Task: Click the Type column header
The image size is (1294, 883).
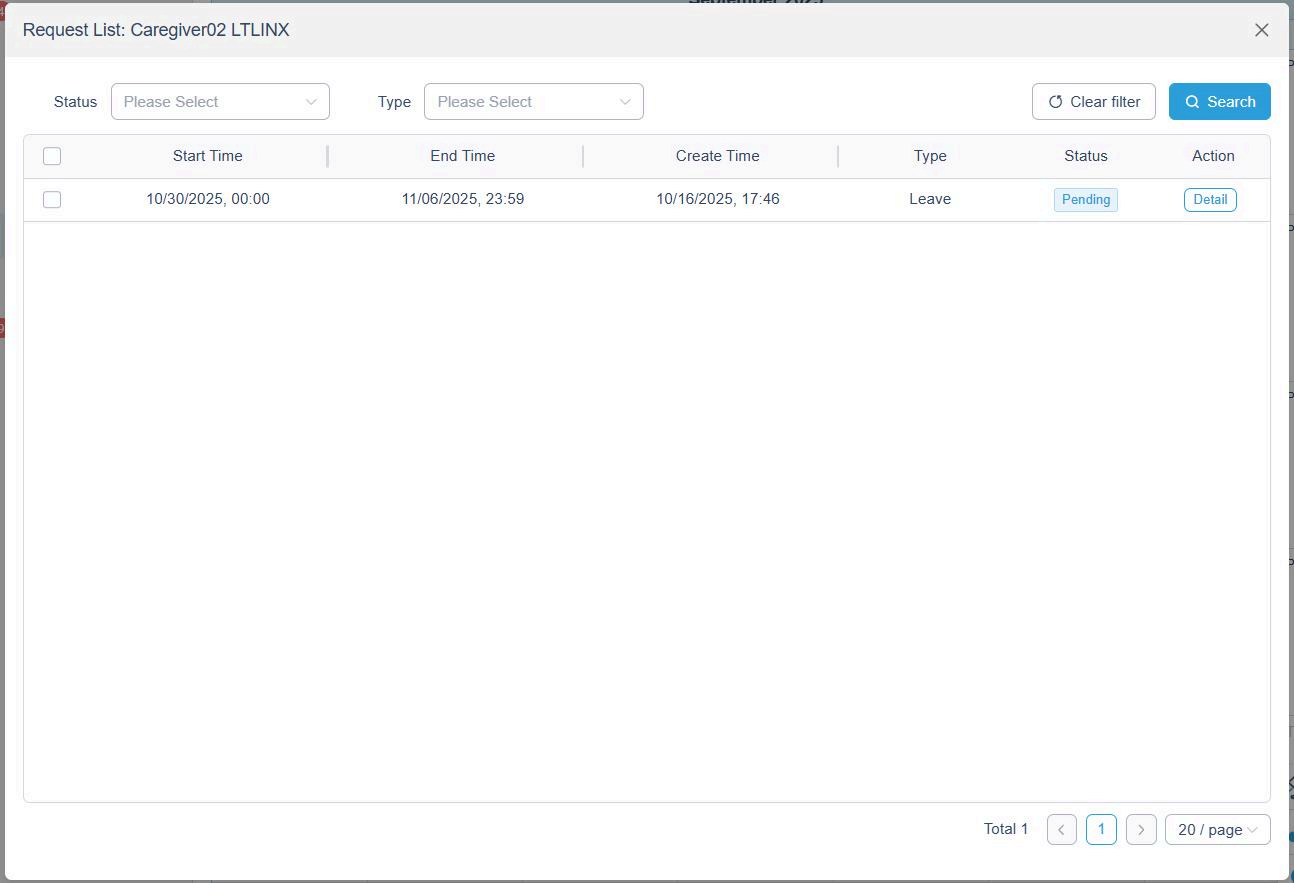Action: 929,156
